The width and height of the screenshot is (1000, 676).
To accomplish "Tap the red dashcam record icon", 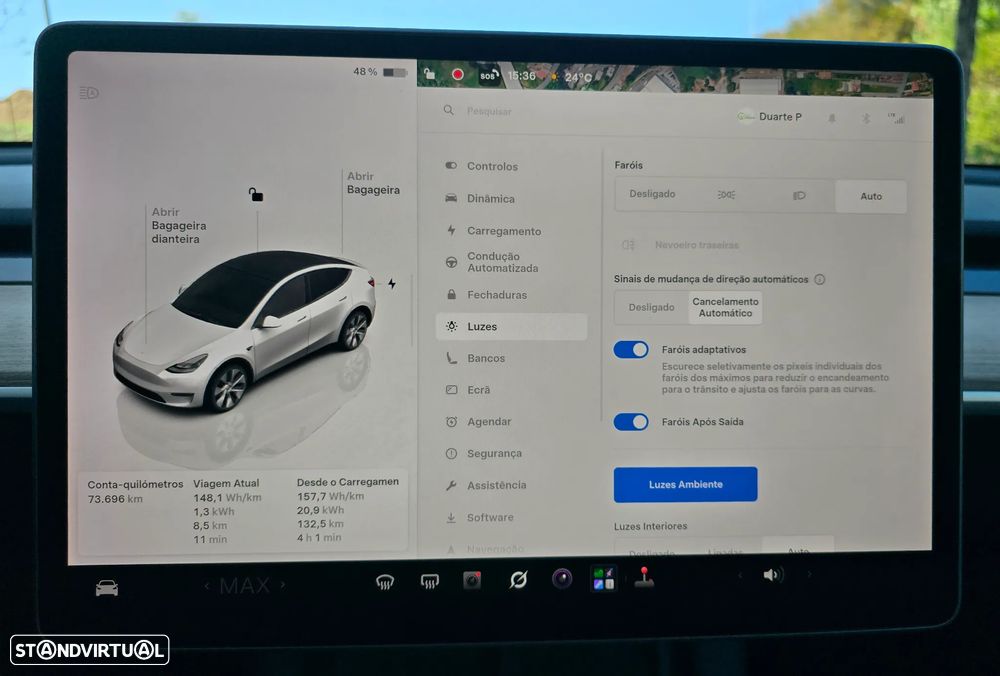I will 457,75.
